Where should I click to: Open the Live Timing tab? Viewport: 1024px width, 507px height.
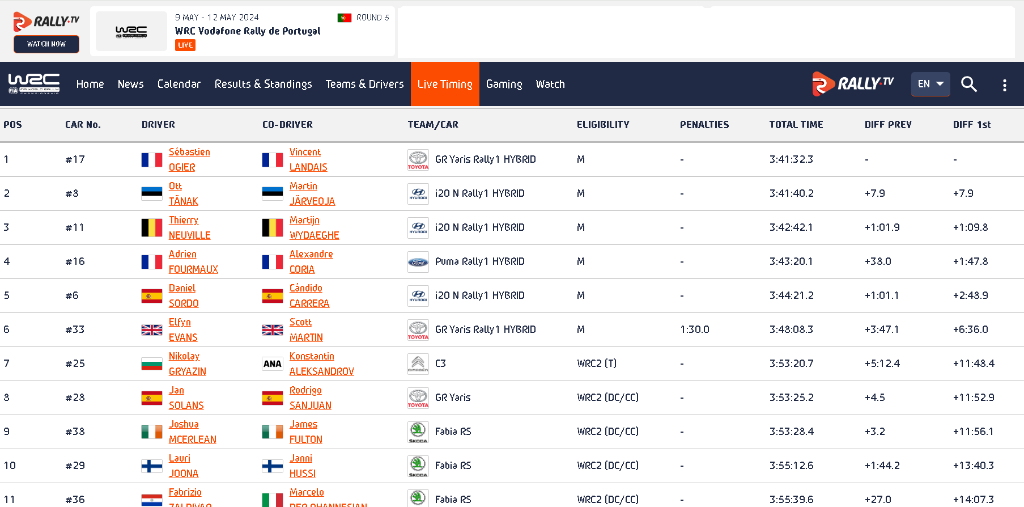[444, 84]
